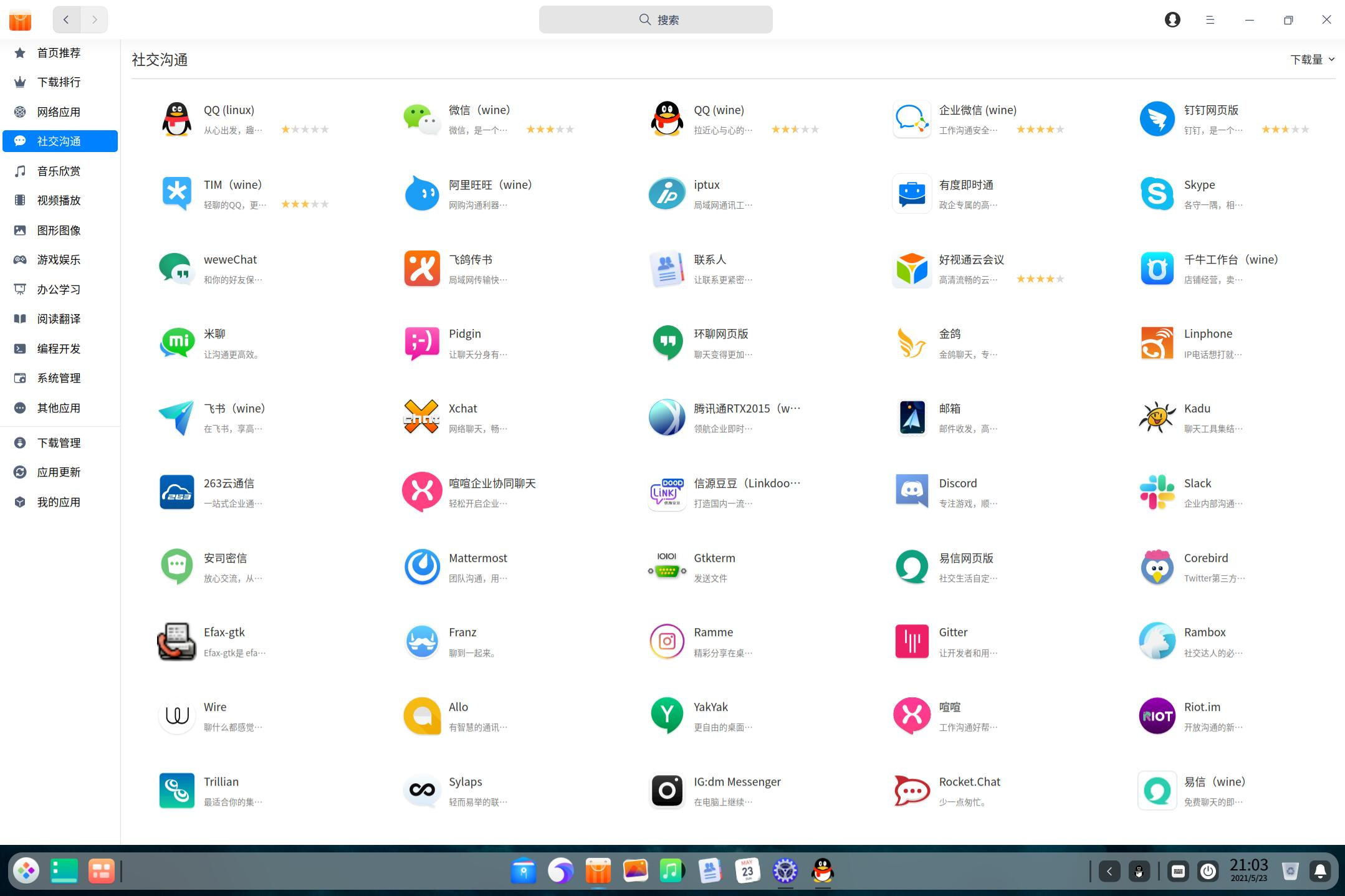Select the Slack app icon
This screenshot has height=896, width=1345.
[1157, 492]
